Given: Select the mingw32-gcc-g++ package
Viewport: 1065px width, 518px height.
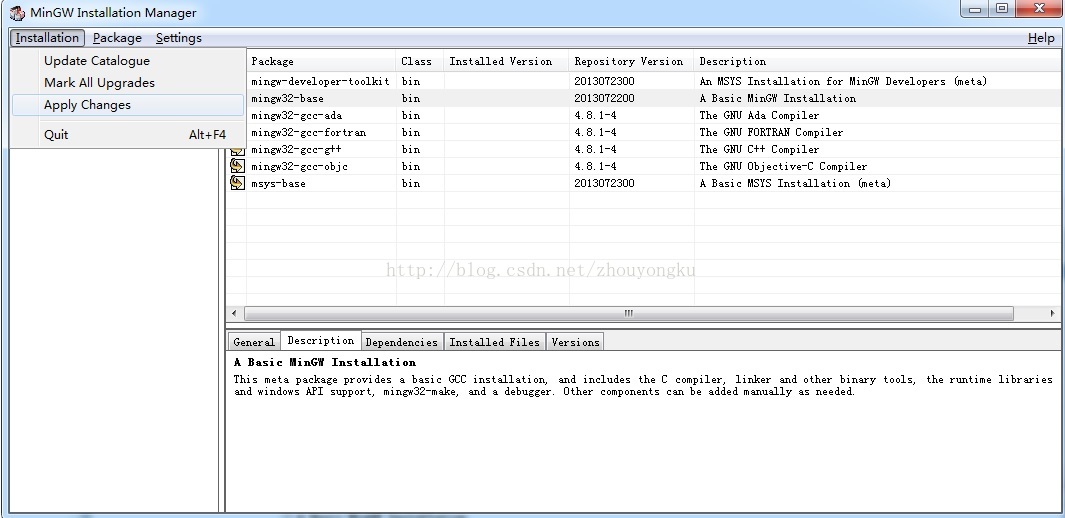Looking at the screenshot, I should [297, 149].
